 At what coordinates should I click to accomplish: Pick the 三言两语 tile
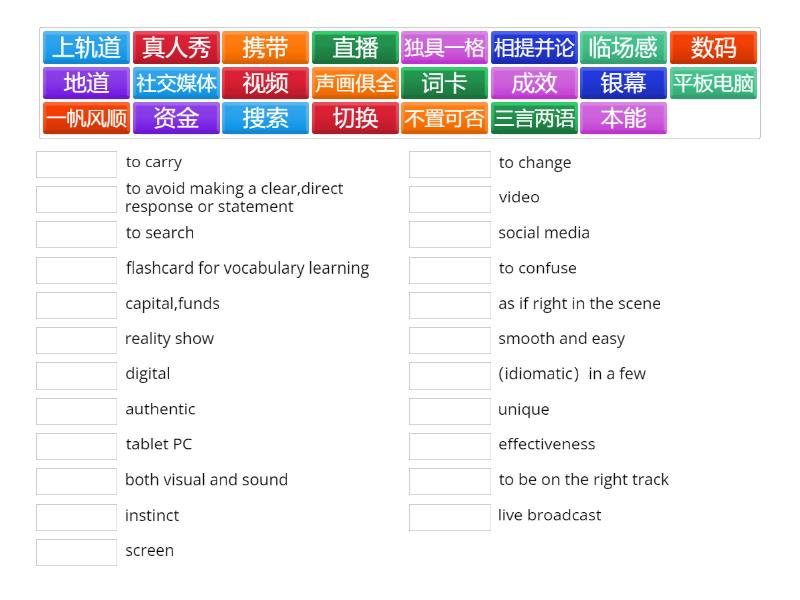point(534,118)
